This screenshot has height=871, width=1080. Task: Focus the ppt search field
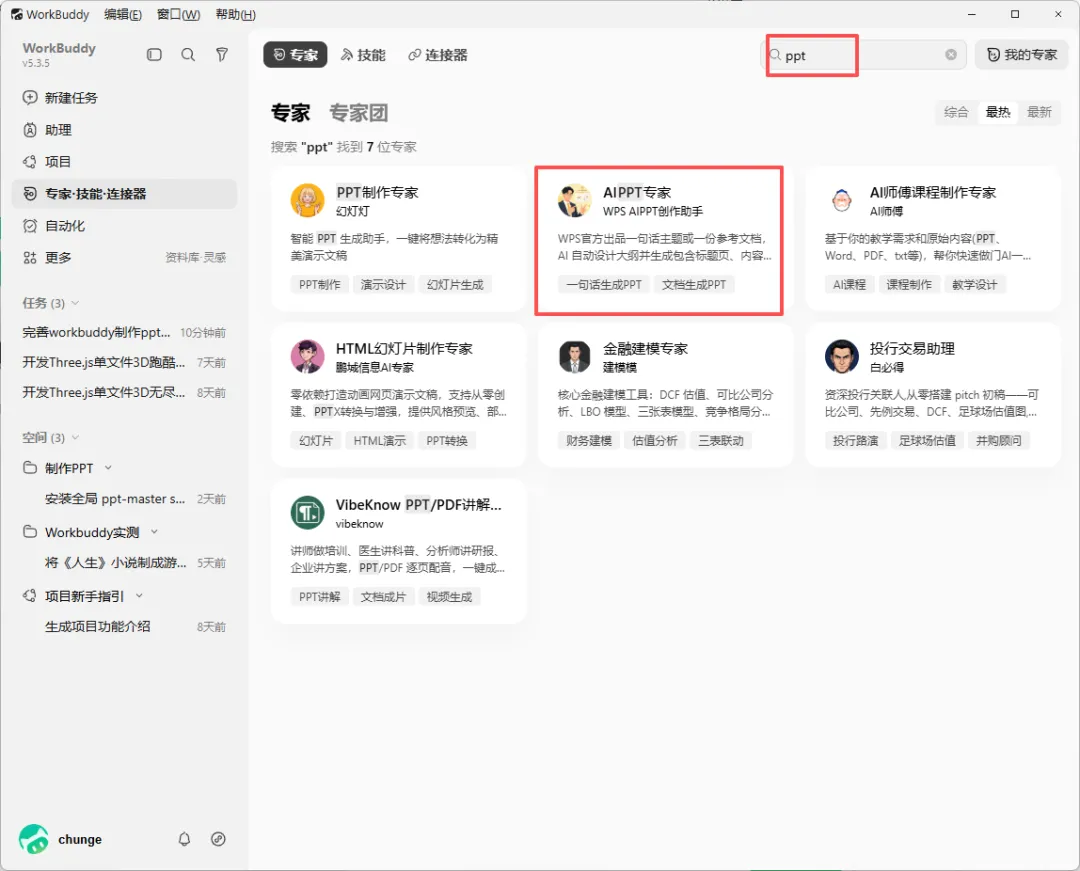[864, 55]
